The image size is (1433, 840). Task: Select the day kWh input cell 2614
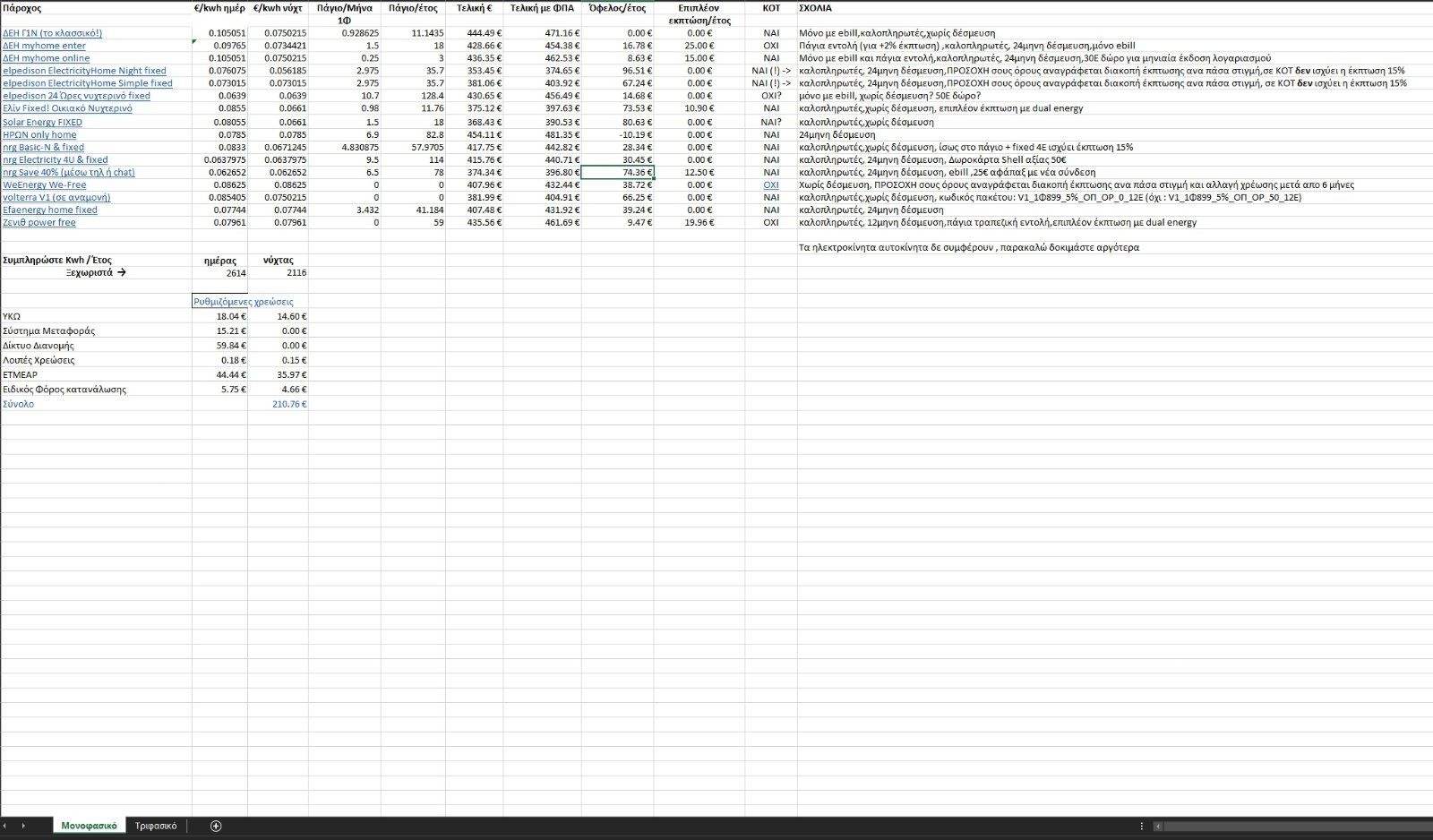coord(219,273)
